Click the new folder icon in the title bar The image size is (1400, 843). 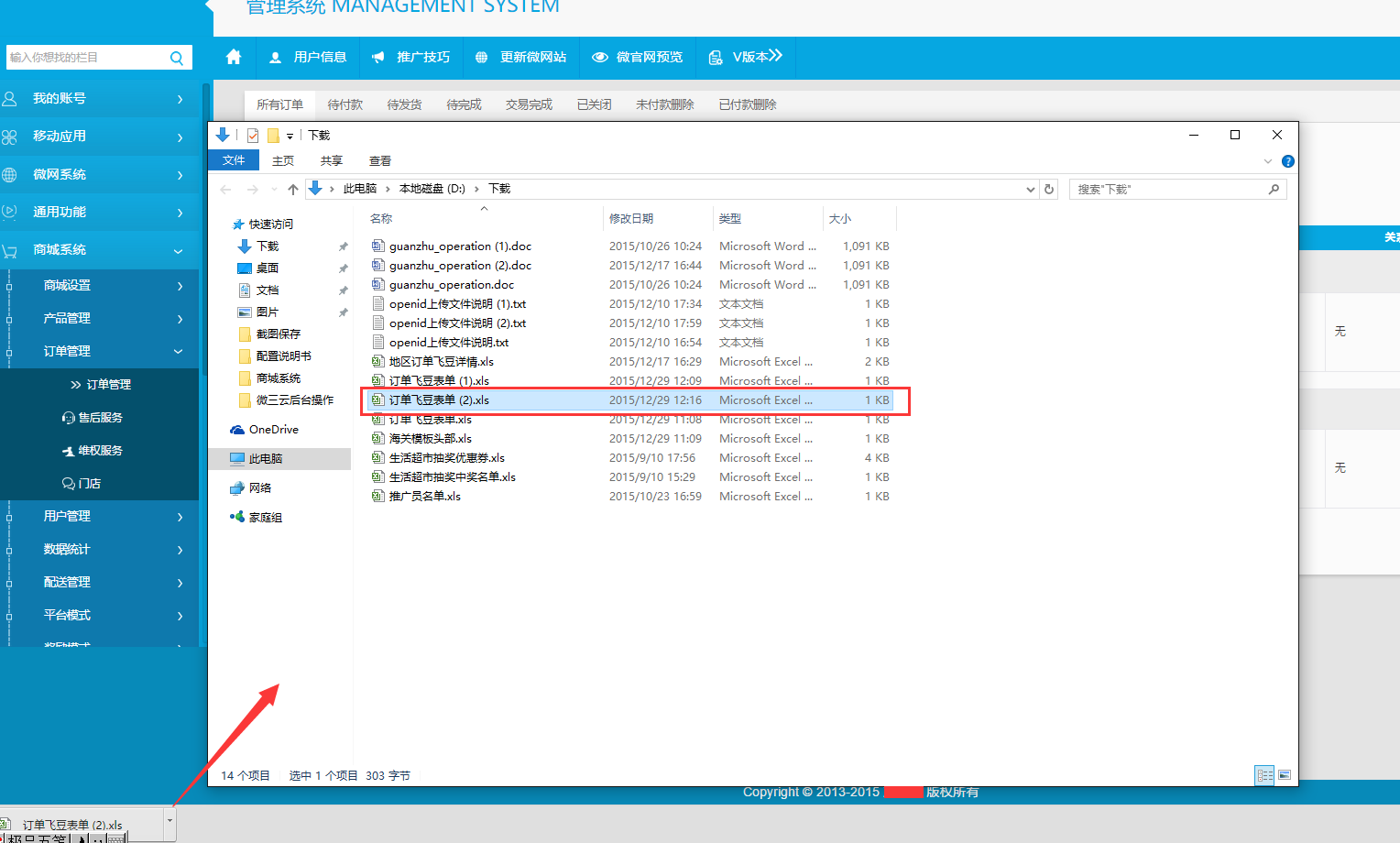pos(273,136)
